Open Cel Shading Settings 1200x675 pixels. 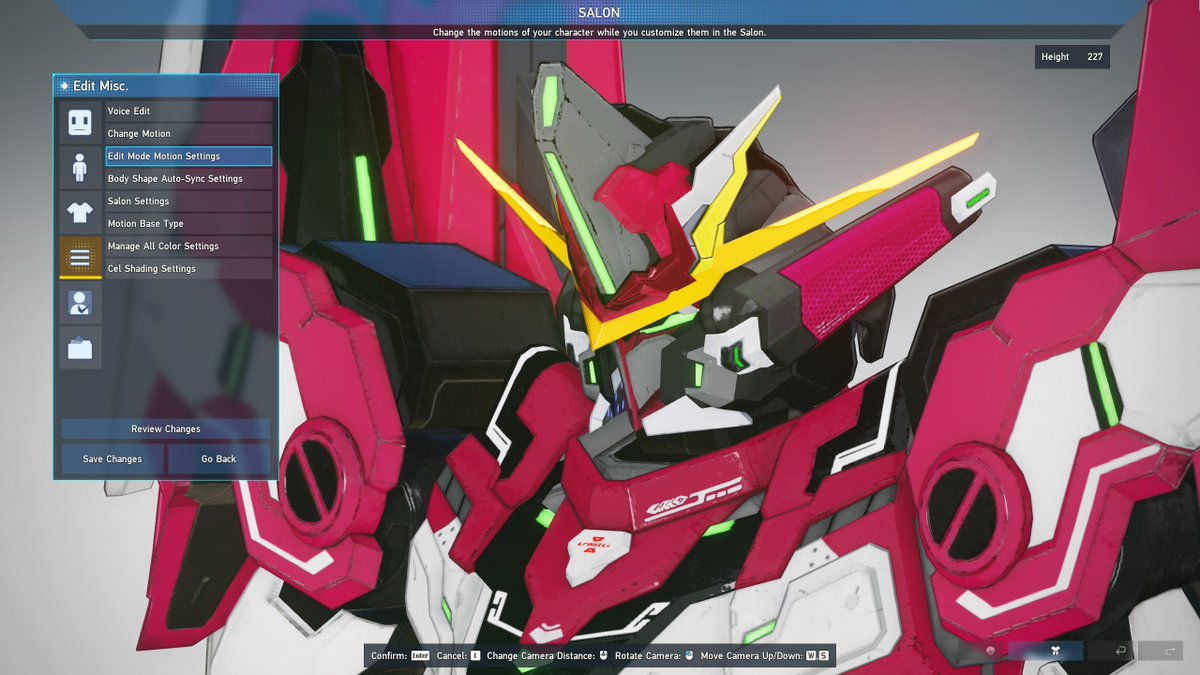[x=189, y=269]
